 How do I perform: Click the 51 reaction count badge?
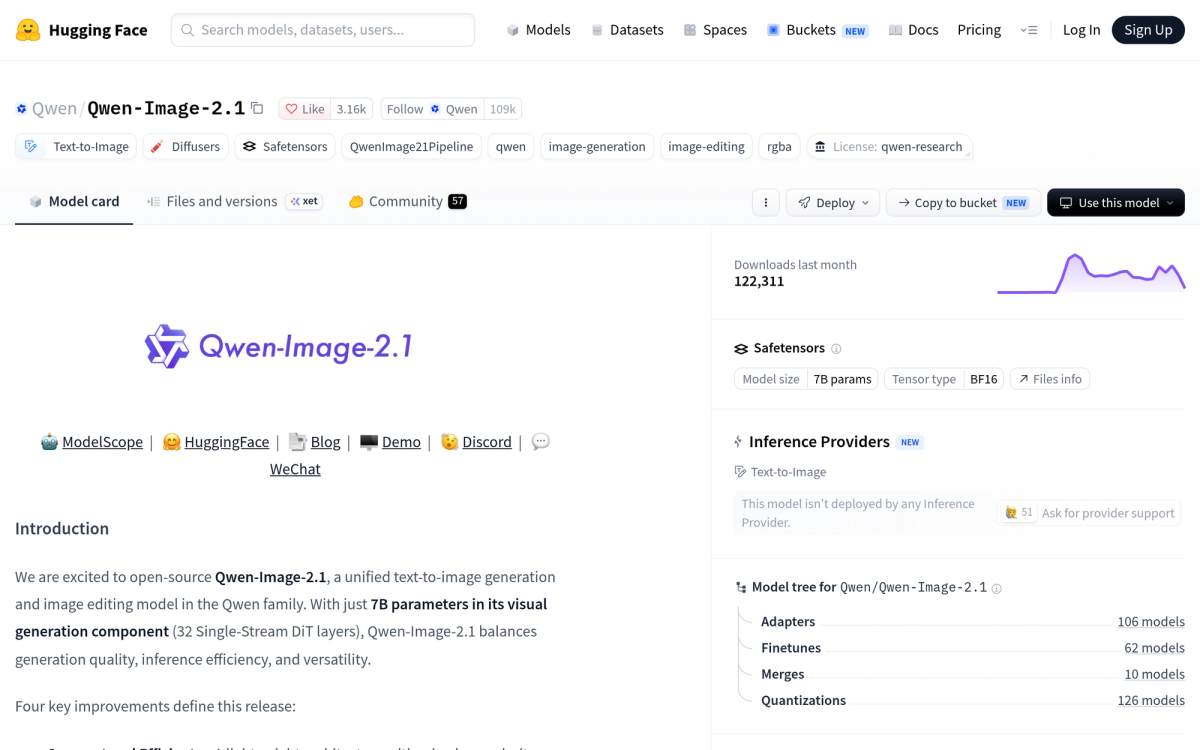[x=1019, y=512]
